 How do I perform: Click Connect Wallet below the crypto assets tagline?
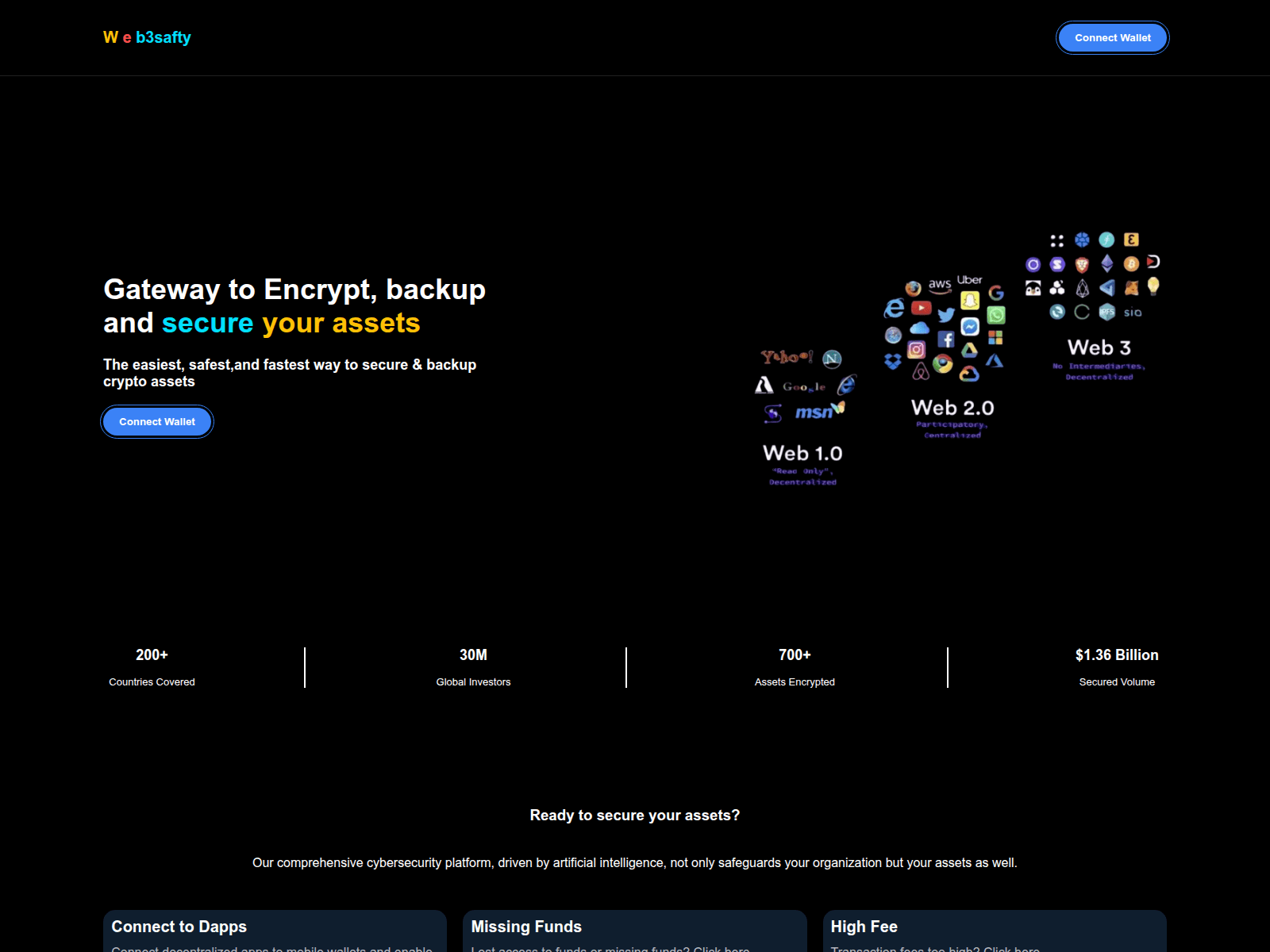[x=157, y=421]
